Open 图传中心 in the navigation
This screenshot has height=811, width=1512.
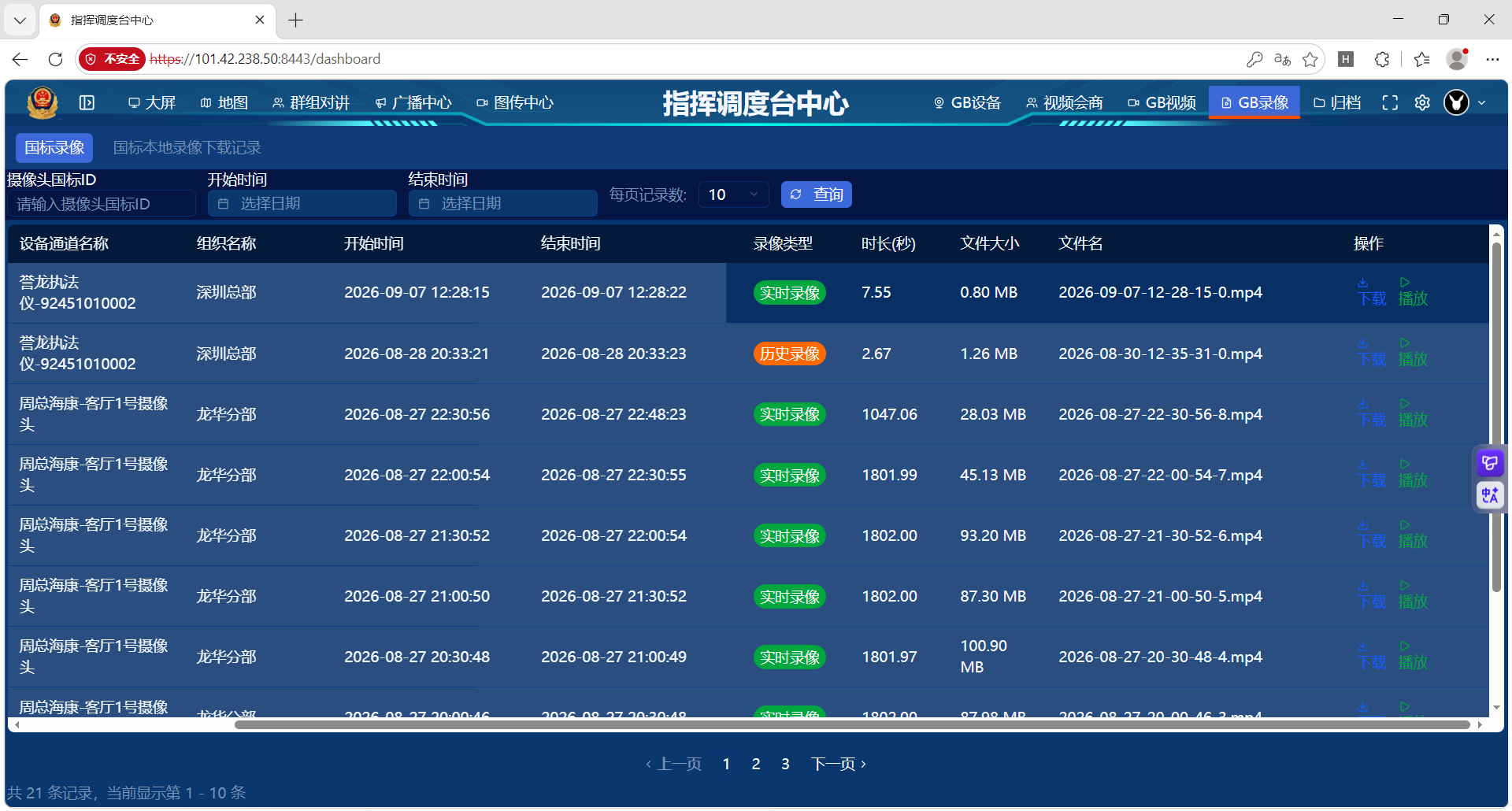click(515, 102)
